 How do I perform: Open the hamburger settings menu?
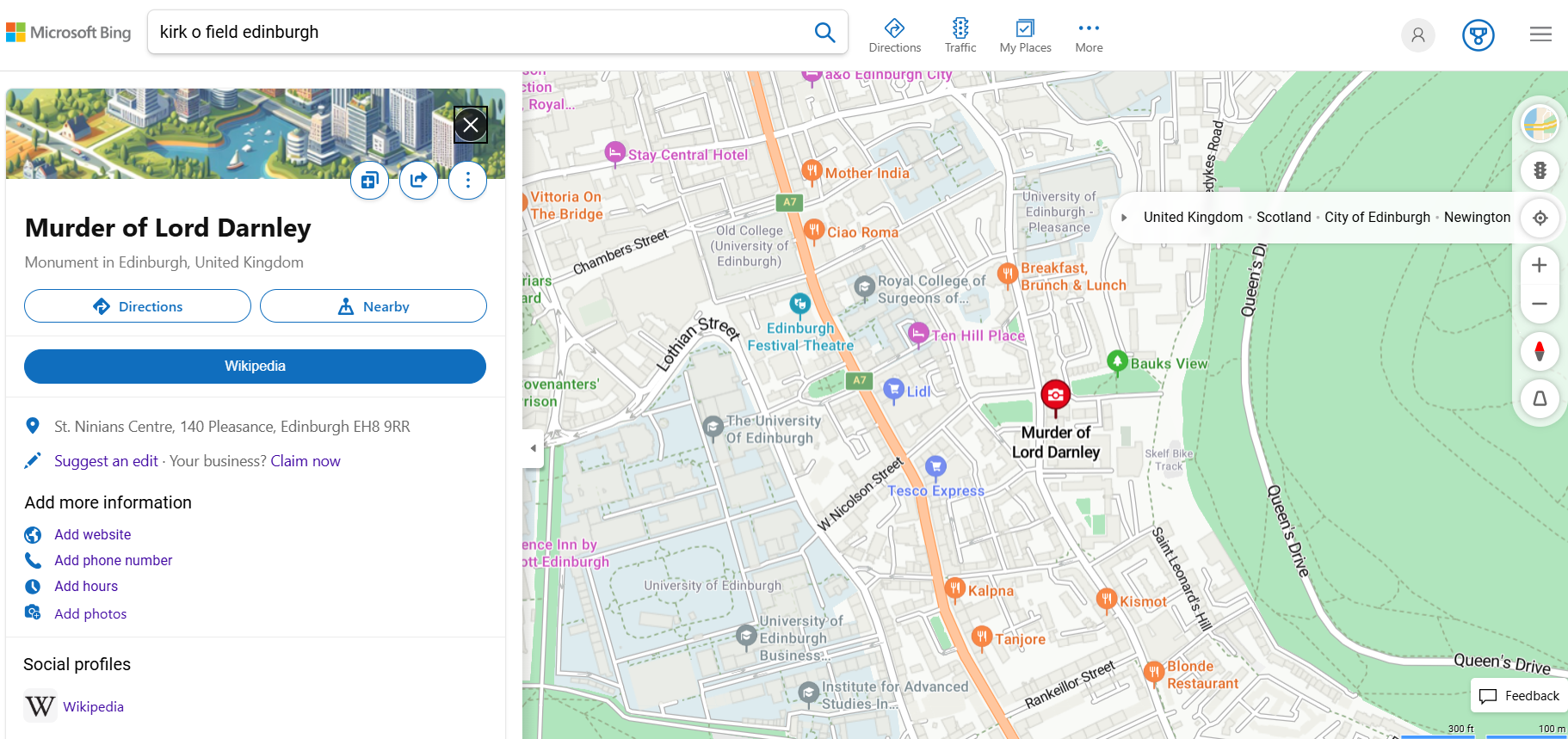coord(1540,34)
